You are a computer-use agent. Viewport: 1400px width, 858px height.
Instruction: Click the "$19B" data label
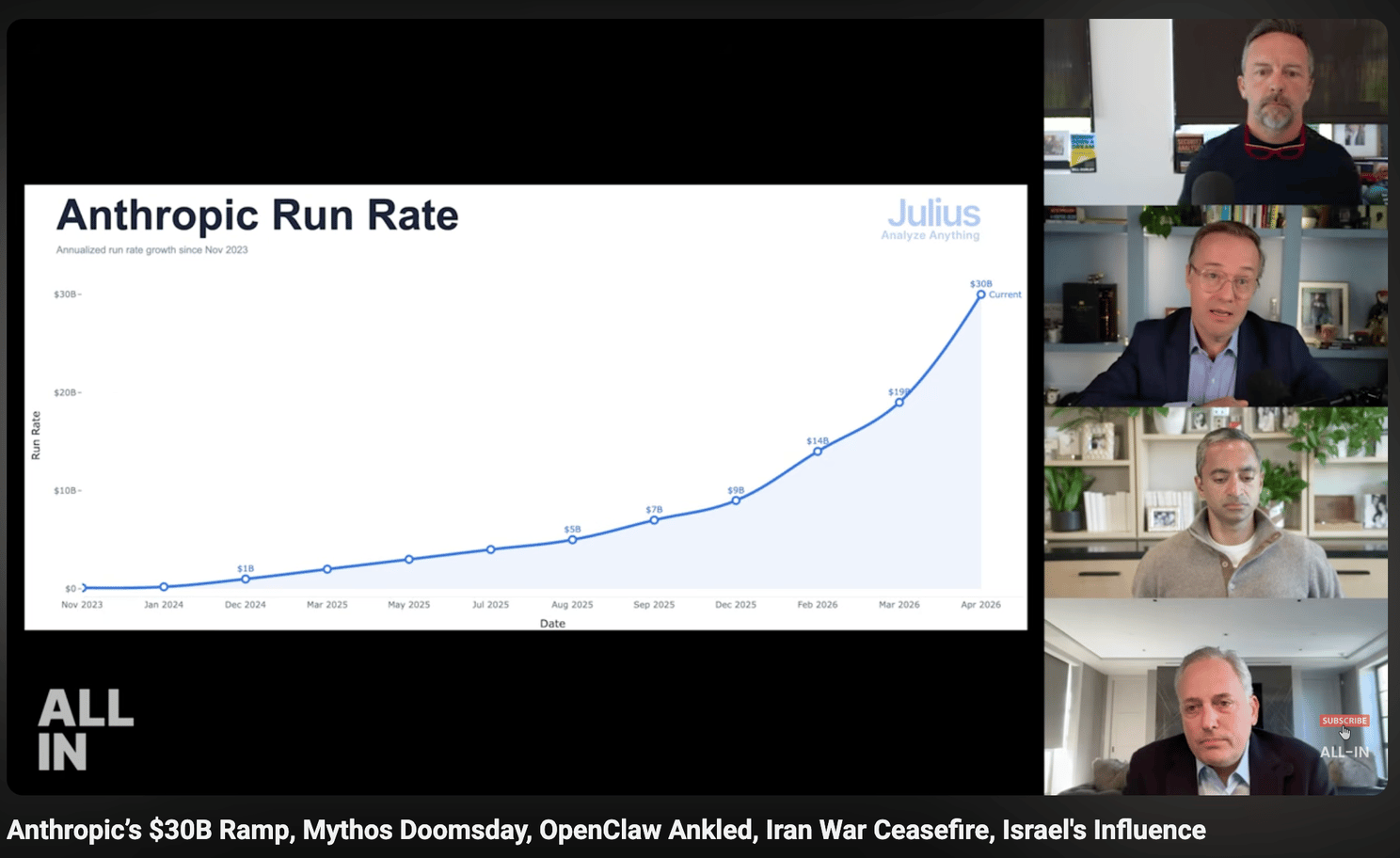pos(899,391)
